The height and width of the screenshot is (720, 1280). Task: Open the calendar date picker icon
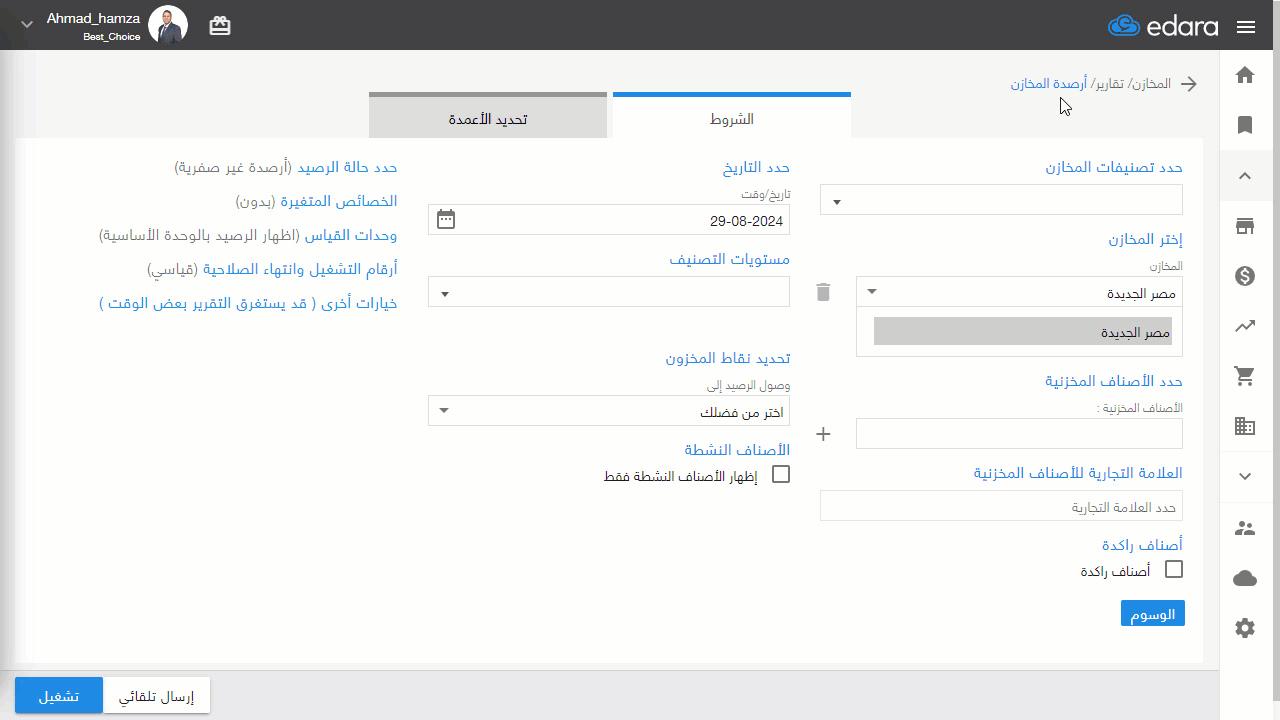[x=446, y=219]
